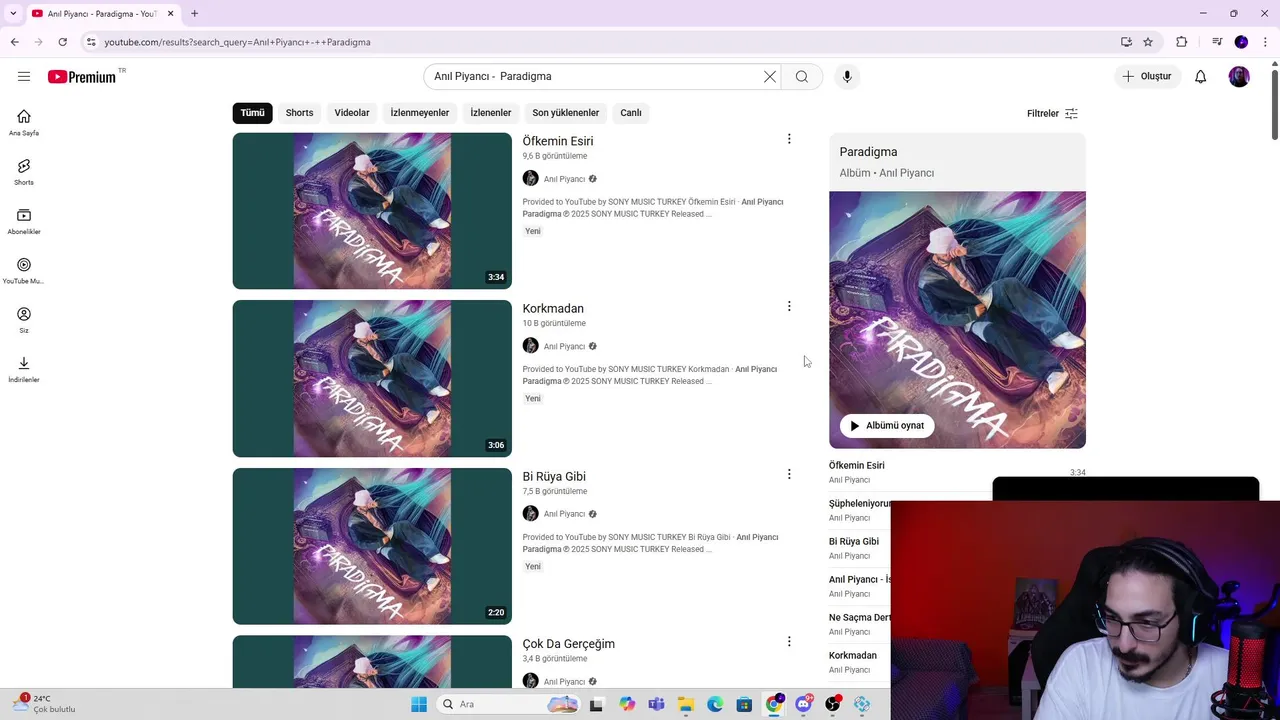Select the Videolar filter chip
Screen dimensions: 1280x720
click(x=352, y=113)
